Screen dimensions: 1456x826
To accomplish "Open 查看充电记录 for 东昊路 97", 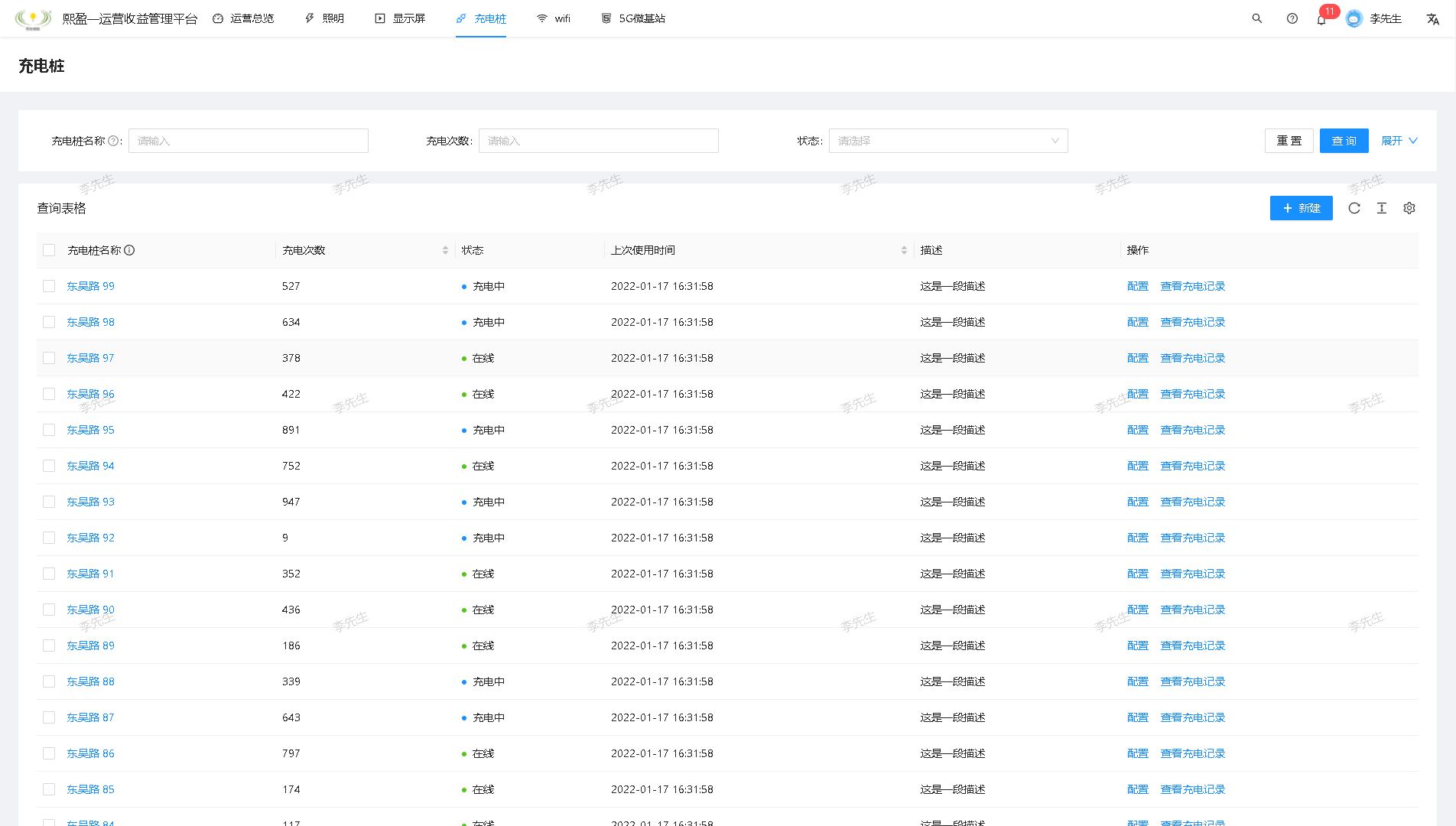I will pos(1192,358).
